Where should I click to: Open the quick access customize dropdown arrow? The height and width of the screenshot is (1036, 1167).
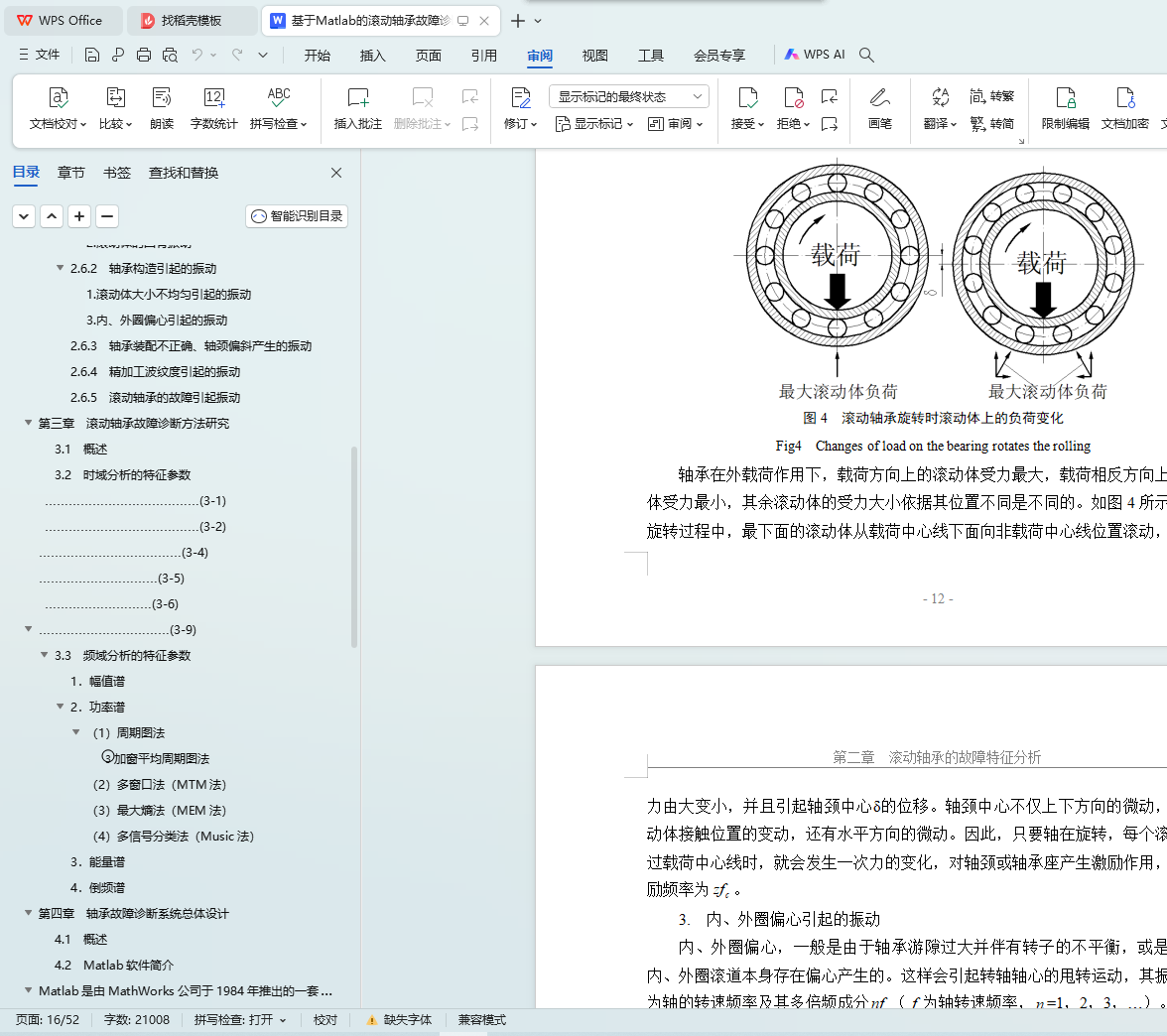click(263, 55)
